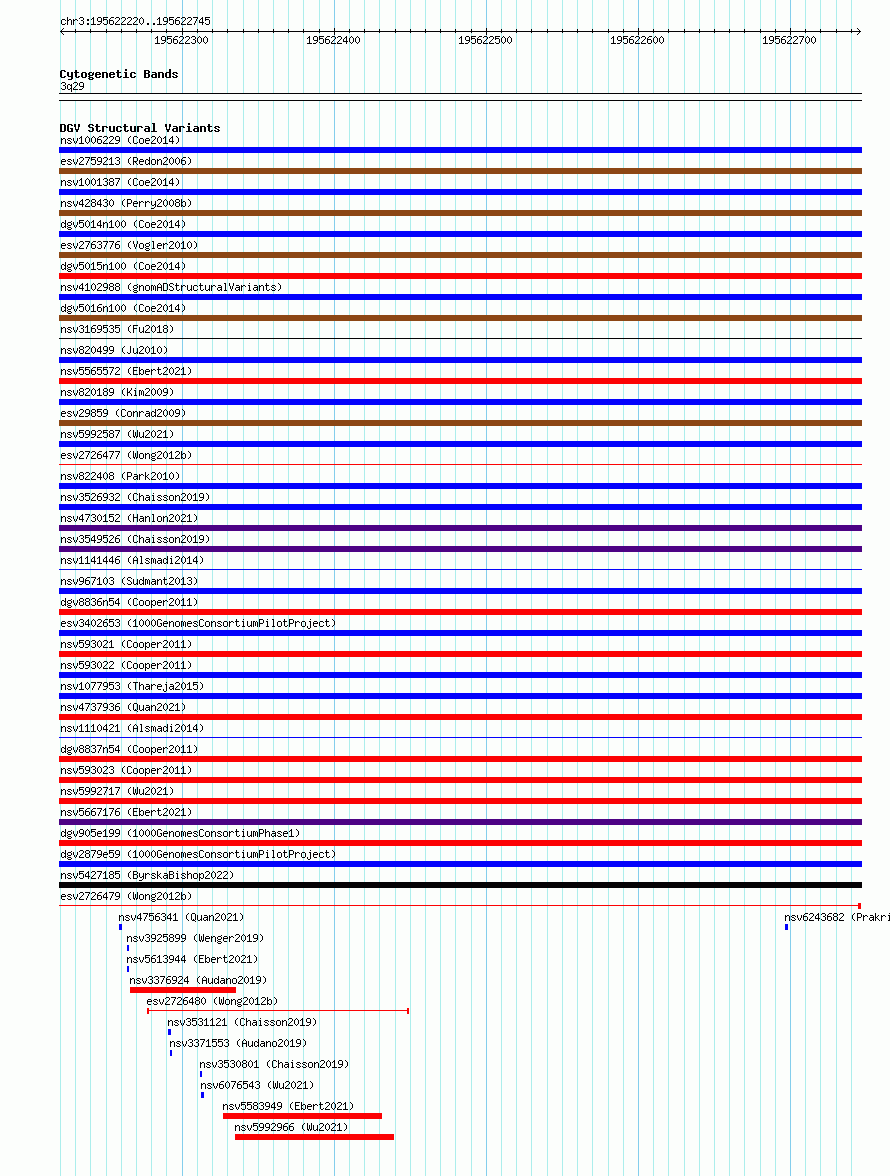890x1176 pixels.
Task: Click the nsv593021 (Cooper2011) label
Action: pos(126,644)
